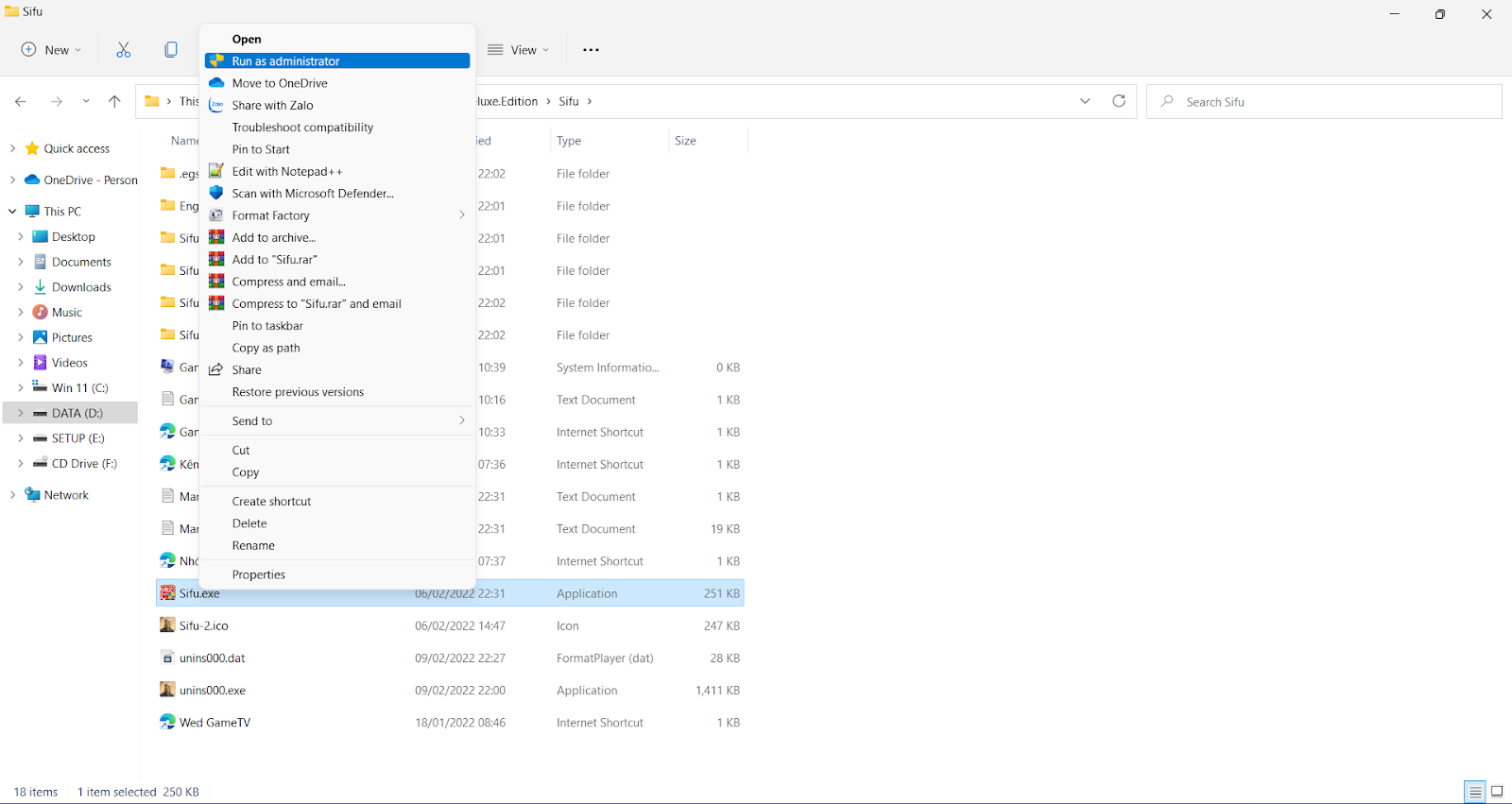Click the Downloads arrow icon in sidebar
The image size is (1512, 804).
40,287
